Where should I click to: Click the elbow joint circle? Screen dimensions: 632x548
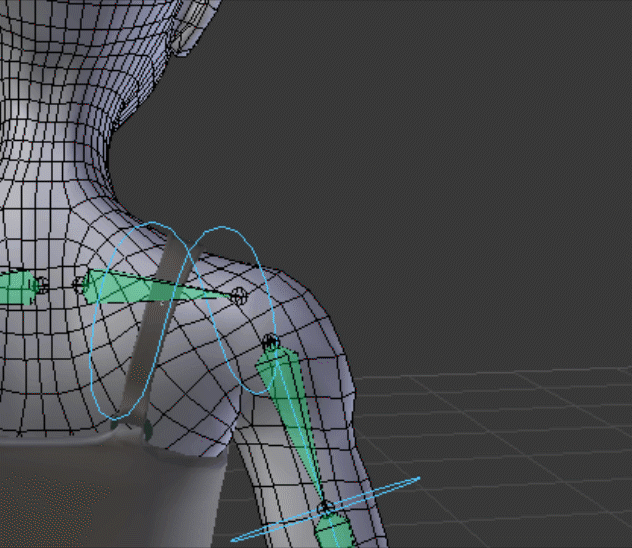[x=325, y=508]
